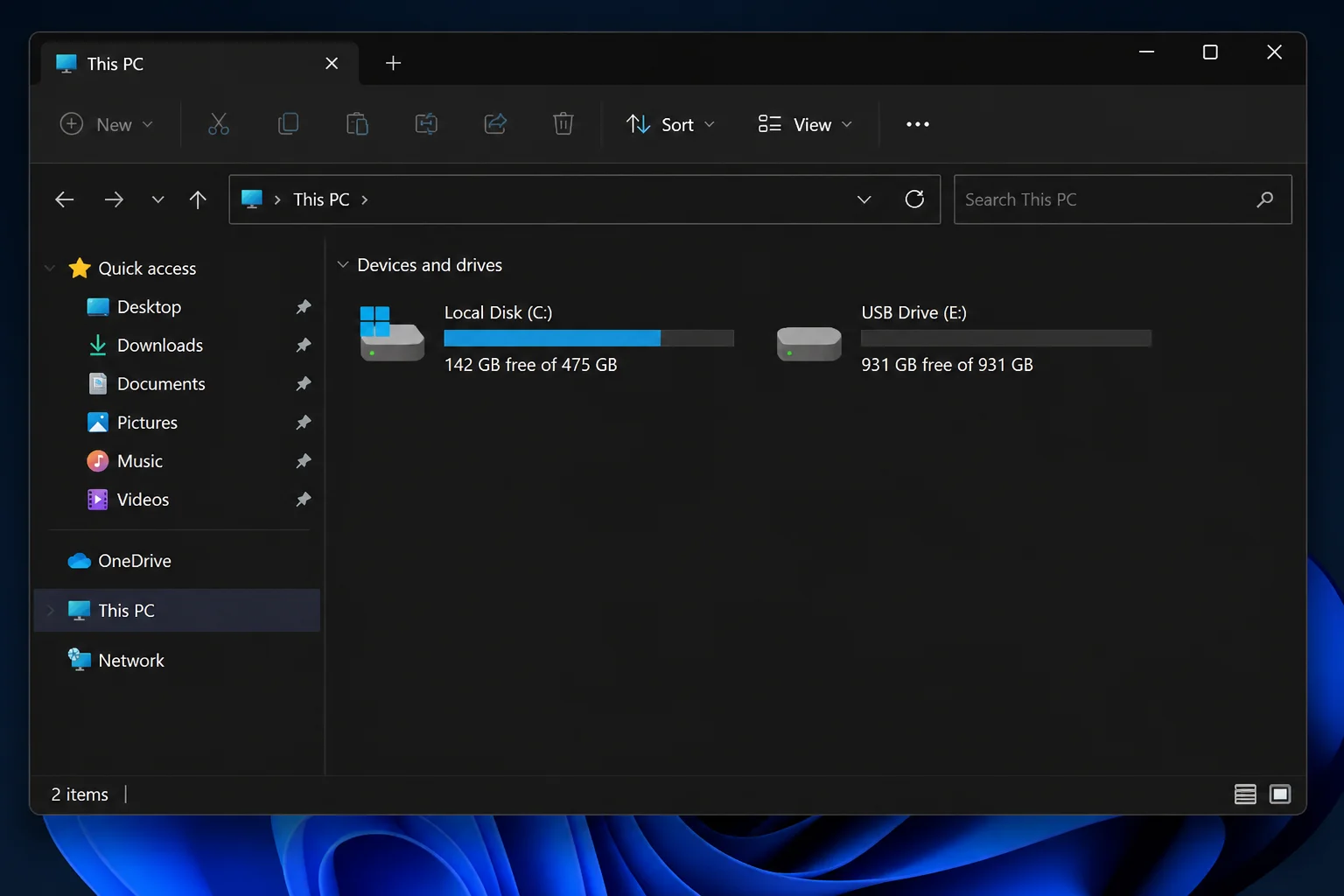
Task: Open Videos in sidebar
Action: pos(143,500)
